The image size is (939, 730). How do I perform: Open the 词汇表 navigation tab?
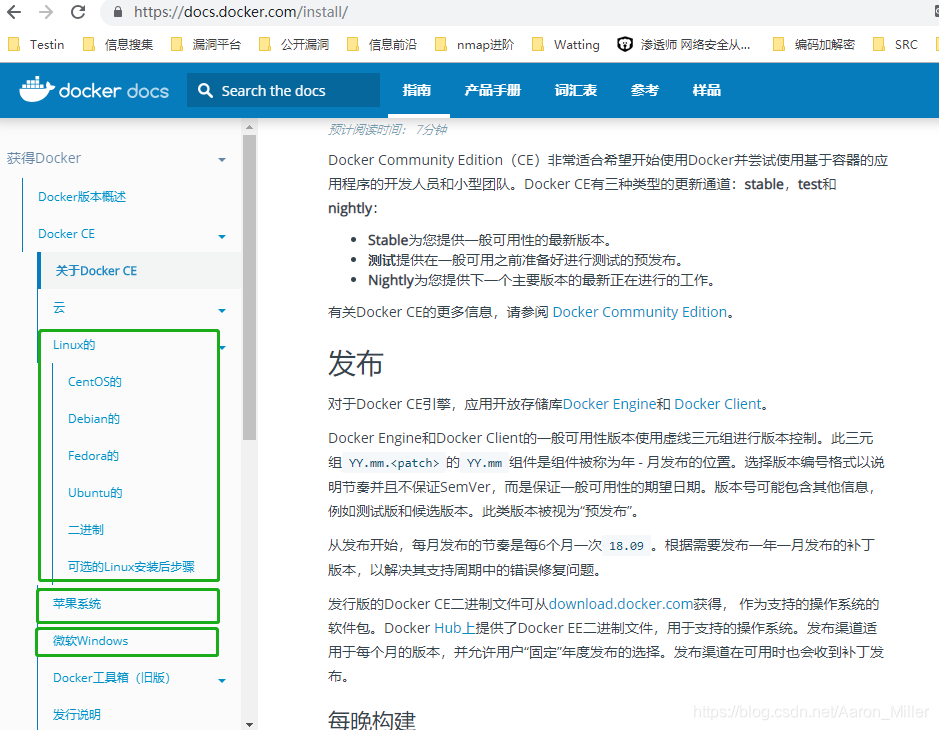(x=575, y=90)
